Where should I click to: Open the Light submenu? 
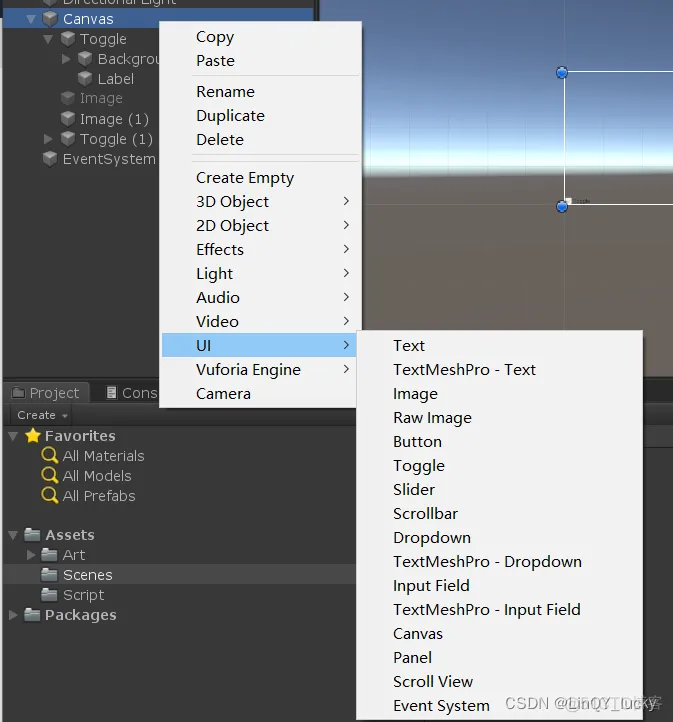260,274
